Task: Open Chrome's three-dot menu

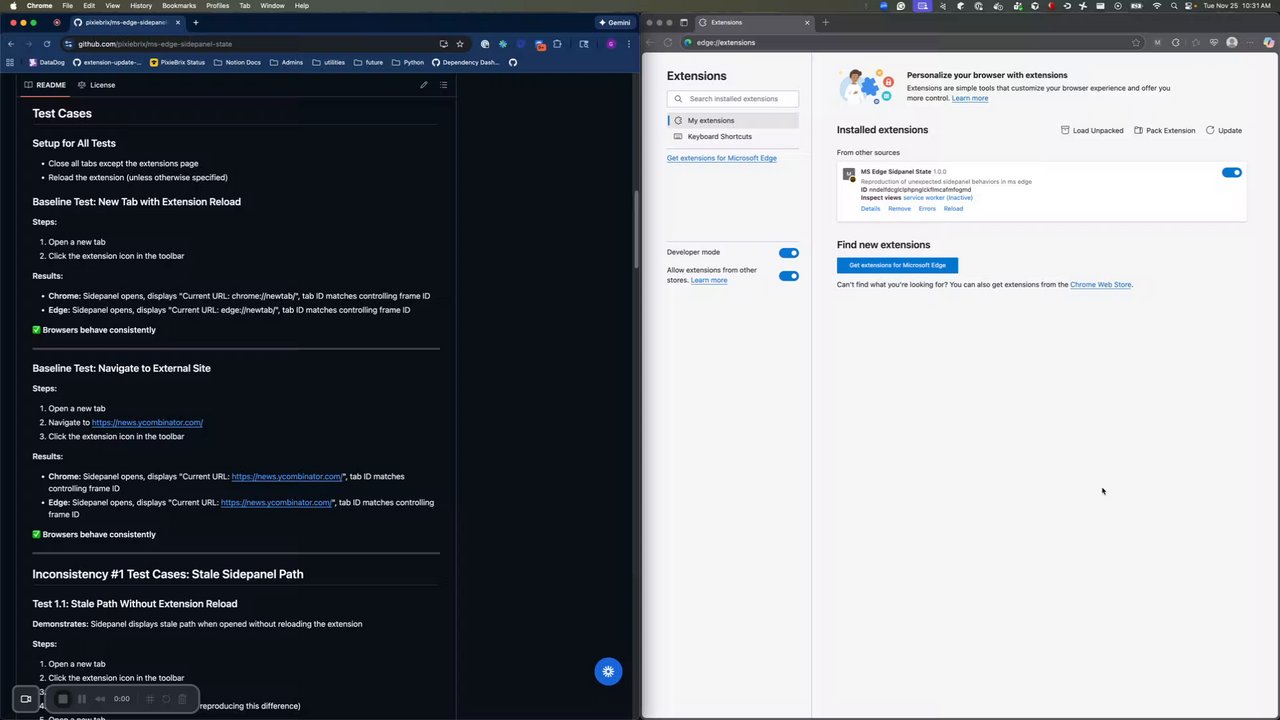Action: point(629,44)
